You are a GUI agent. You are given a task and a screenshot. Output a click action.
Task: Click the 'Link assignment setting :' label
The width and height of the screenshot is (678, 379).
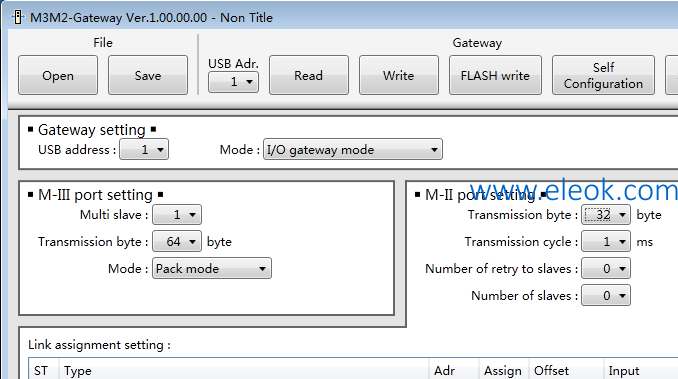(x=99, y=345)
